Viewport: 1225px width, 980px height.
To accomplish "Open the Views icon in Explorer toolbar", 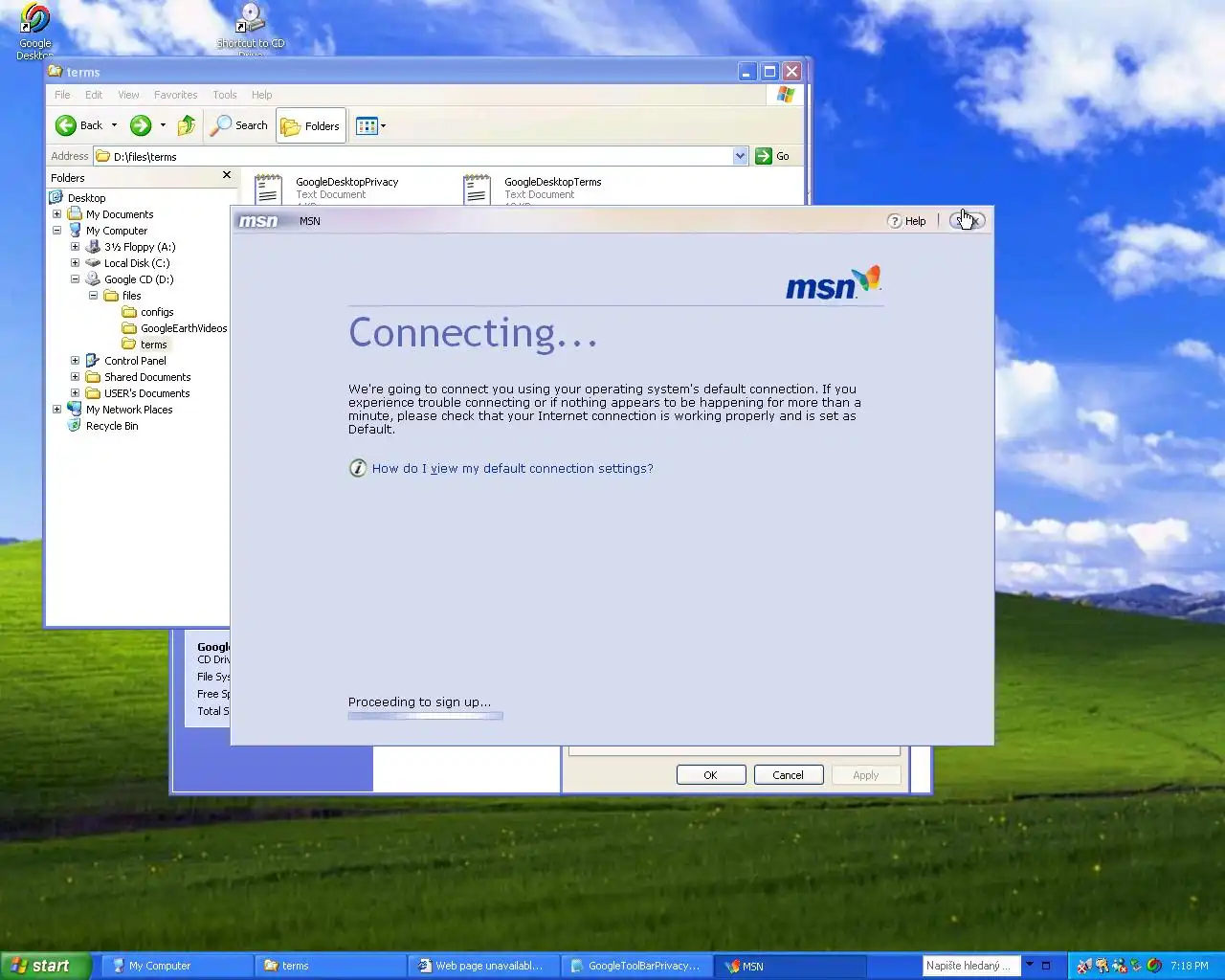I will click(x=367, y=125).
